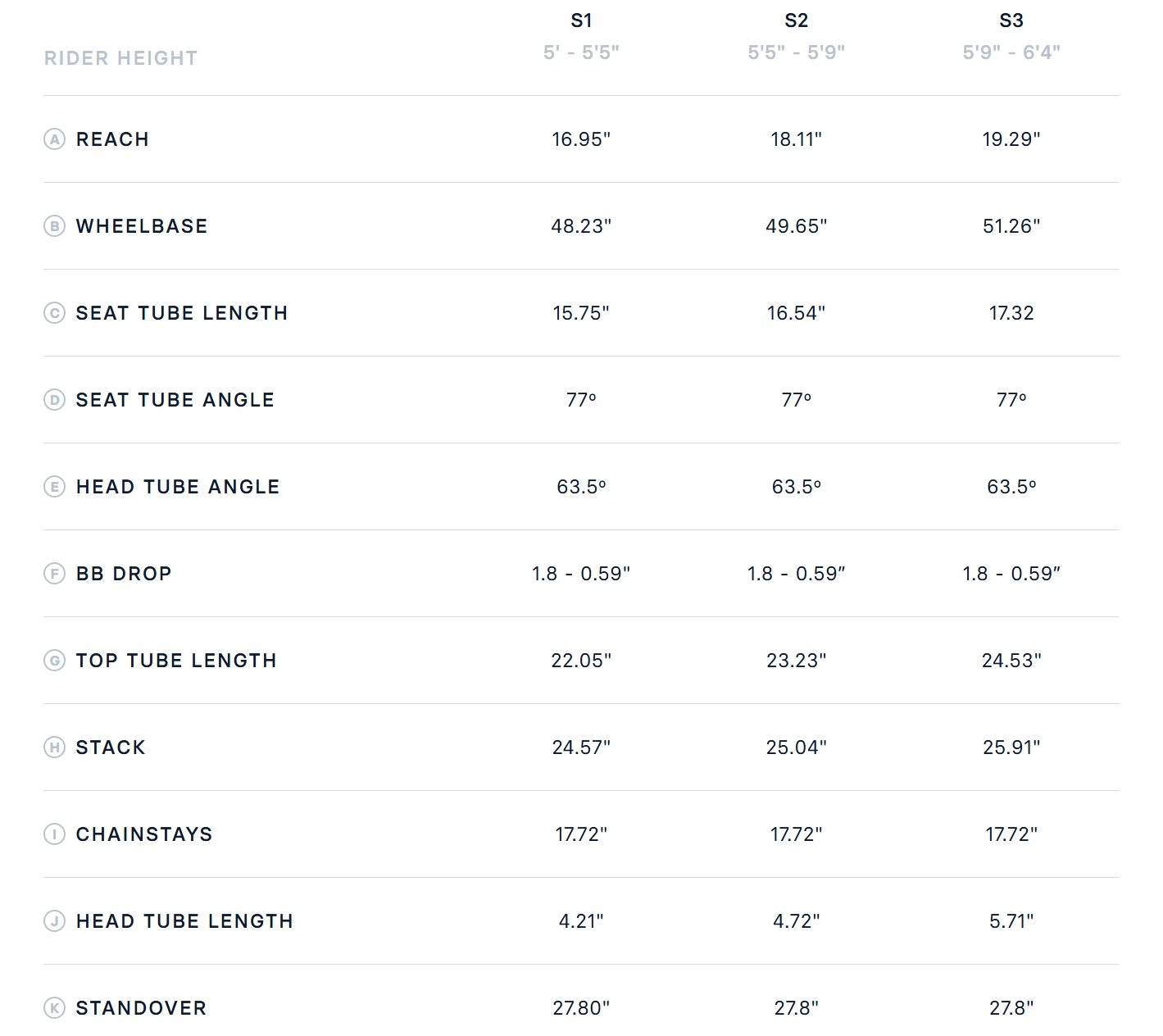Screen dimensions: 1163x1036
Task: Click the S3 stack value 25.91"
Action: pyautogui.click(x=1011, y=747)
